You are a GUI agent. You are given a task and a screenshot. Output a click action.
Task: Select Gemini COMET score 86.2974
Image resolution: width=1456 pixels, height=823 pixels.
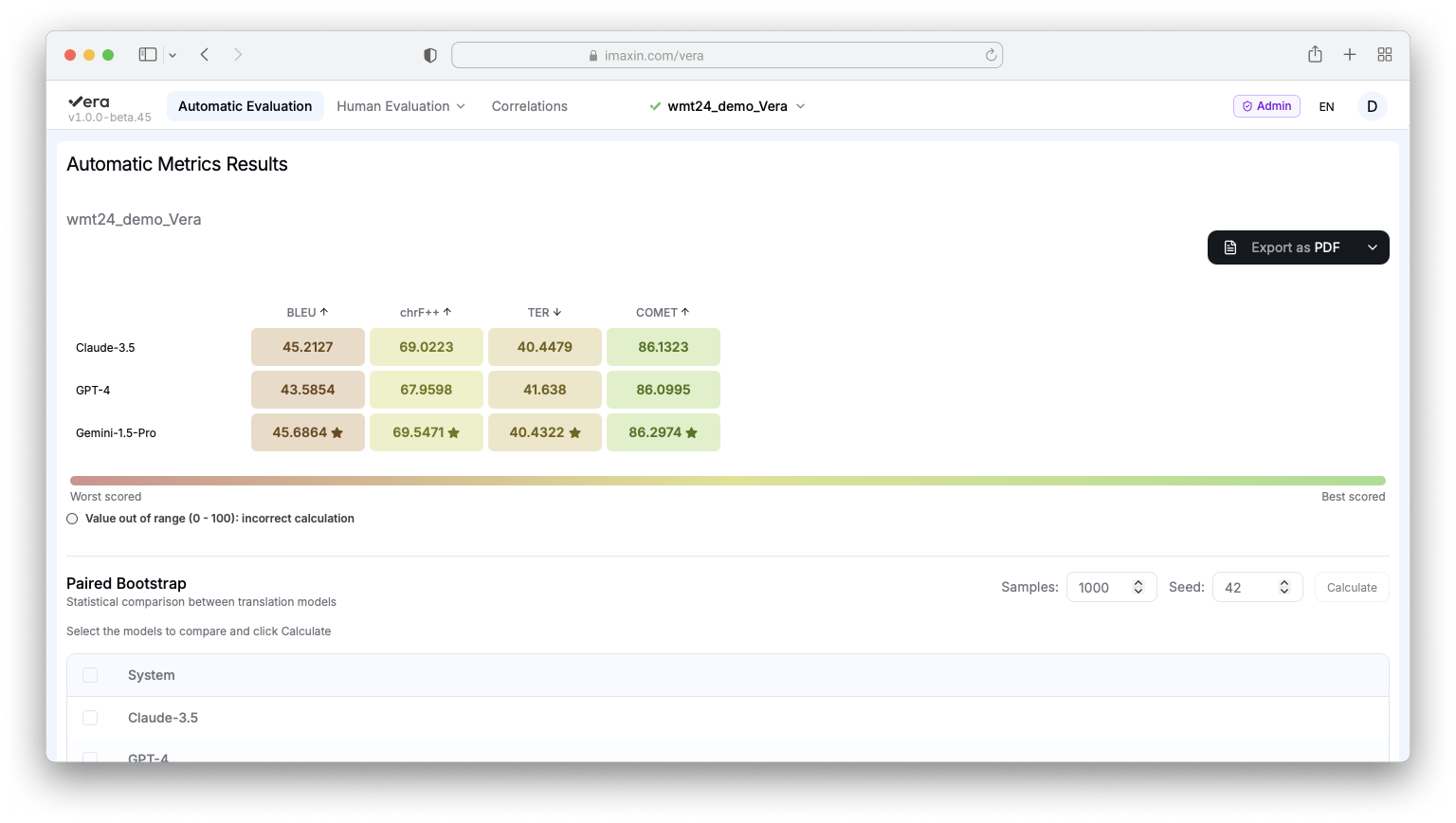tap(664, 432)
